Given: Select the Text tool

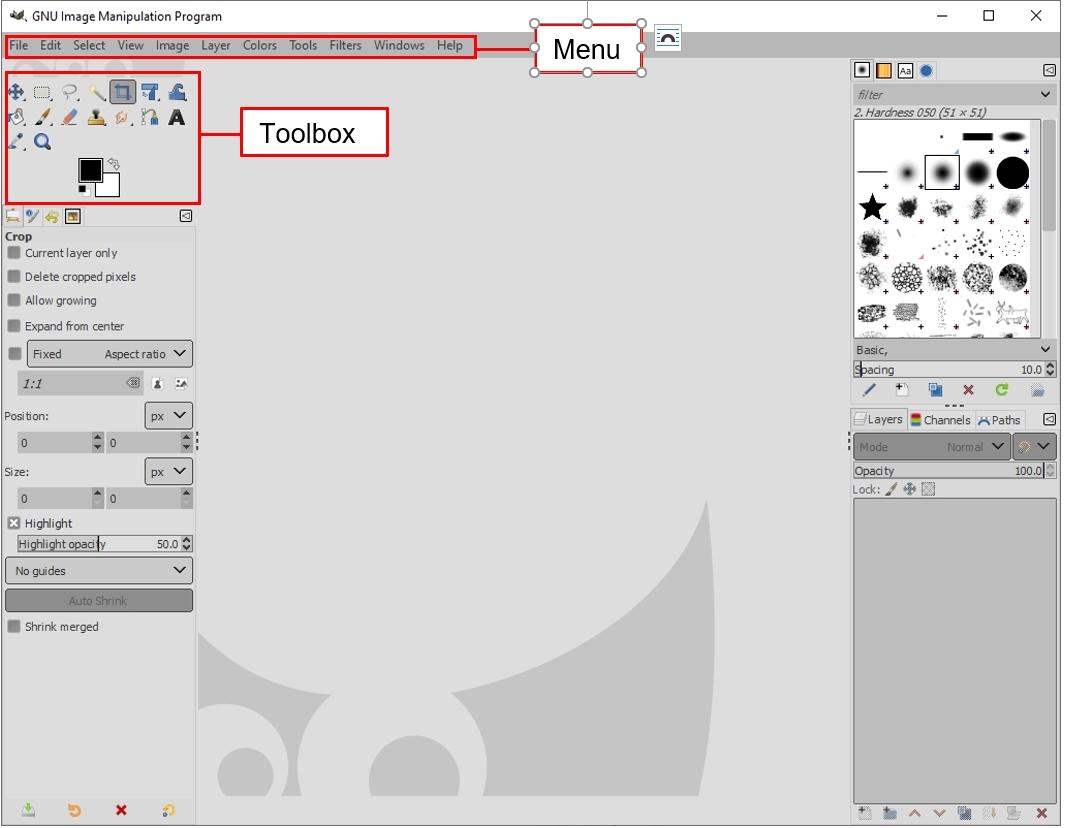Looking at the screenshot, I should pos(177,118).
